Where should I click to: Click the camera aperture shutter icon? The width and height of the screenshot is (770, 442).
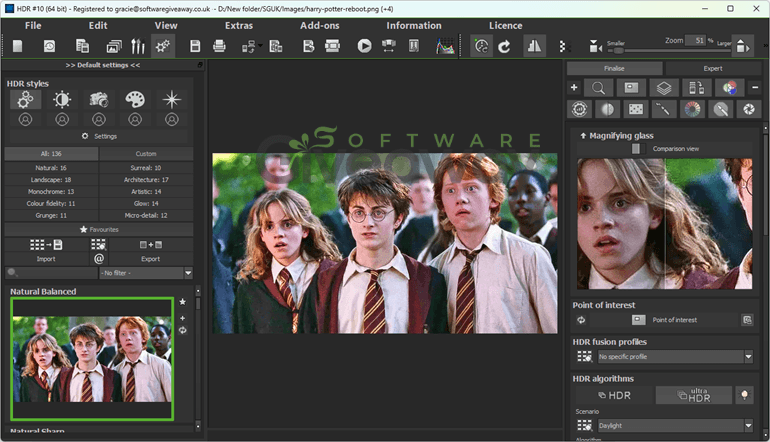point(748,109)
